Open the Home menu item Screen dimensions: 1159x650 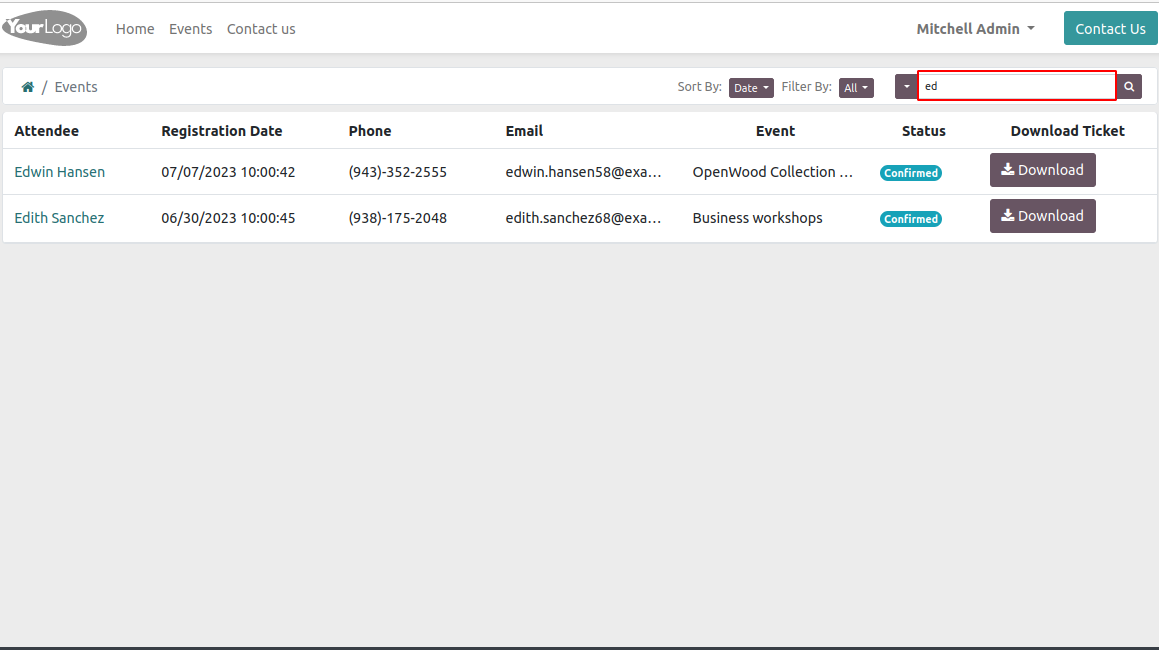pos(135,29)
